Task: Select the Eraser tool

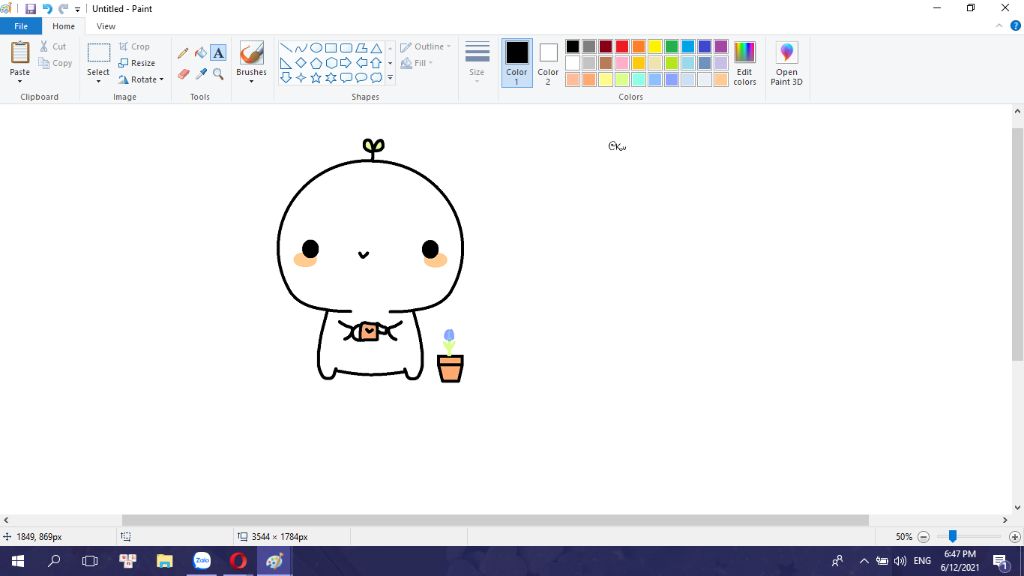Action: click(183, 74)
